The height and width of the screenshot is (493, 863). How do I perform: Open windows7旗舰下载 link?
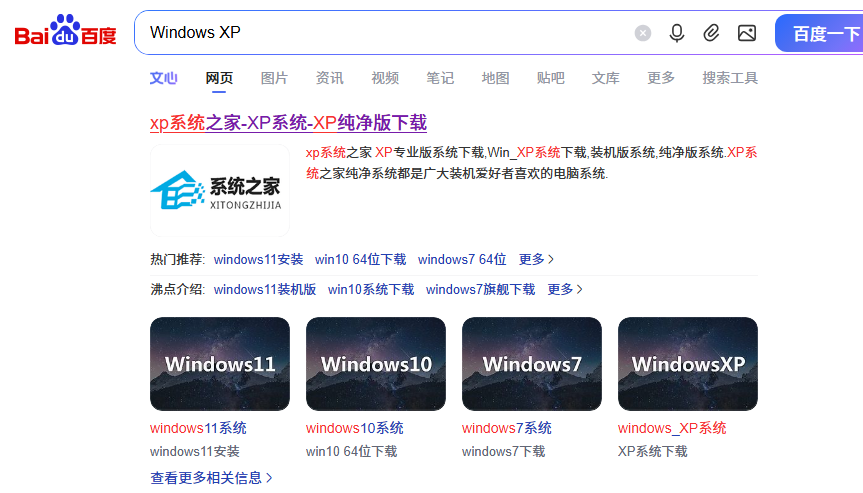point(480,289)
